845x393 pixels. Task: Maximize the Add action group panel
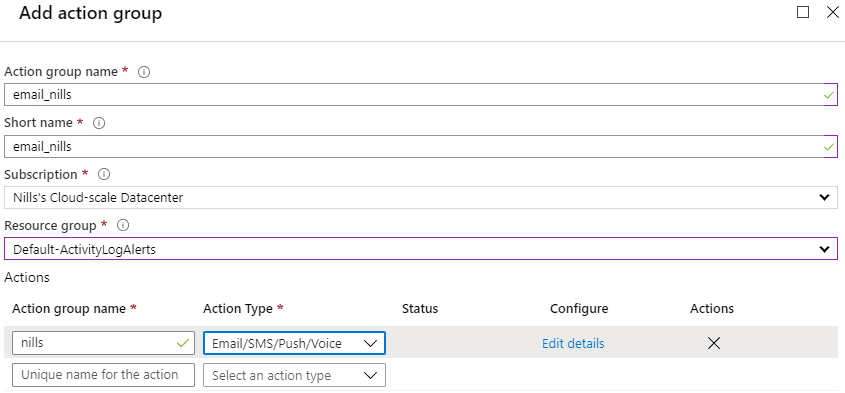(803, 12)
